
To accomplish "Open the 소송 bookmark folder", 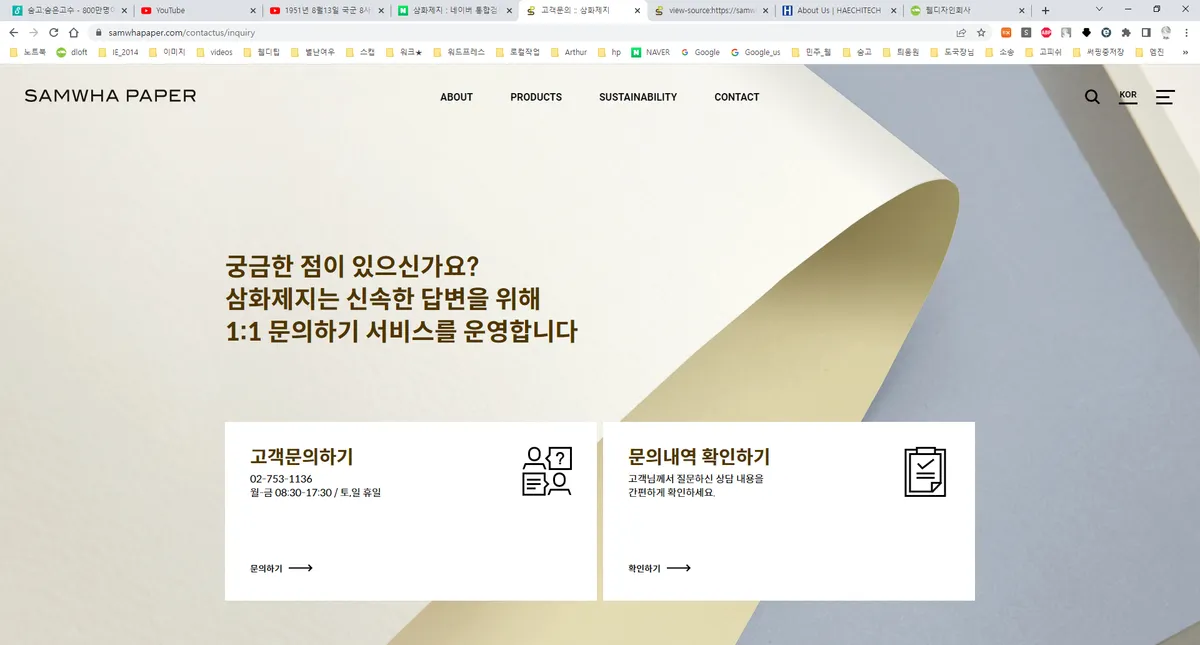I will click(x=999, y=52).
